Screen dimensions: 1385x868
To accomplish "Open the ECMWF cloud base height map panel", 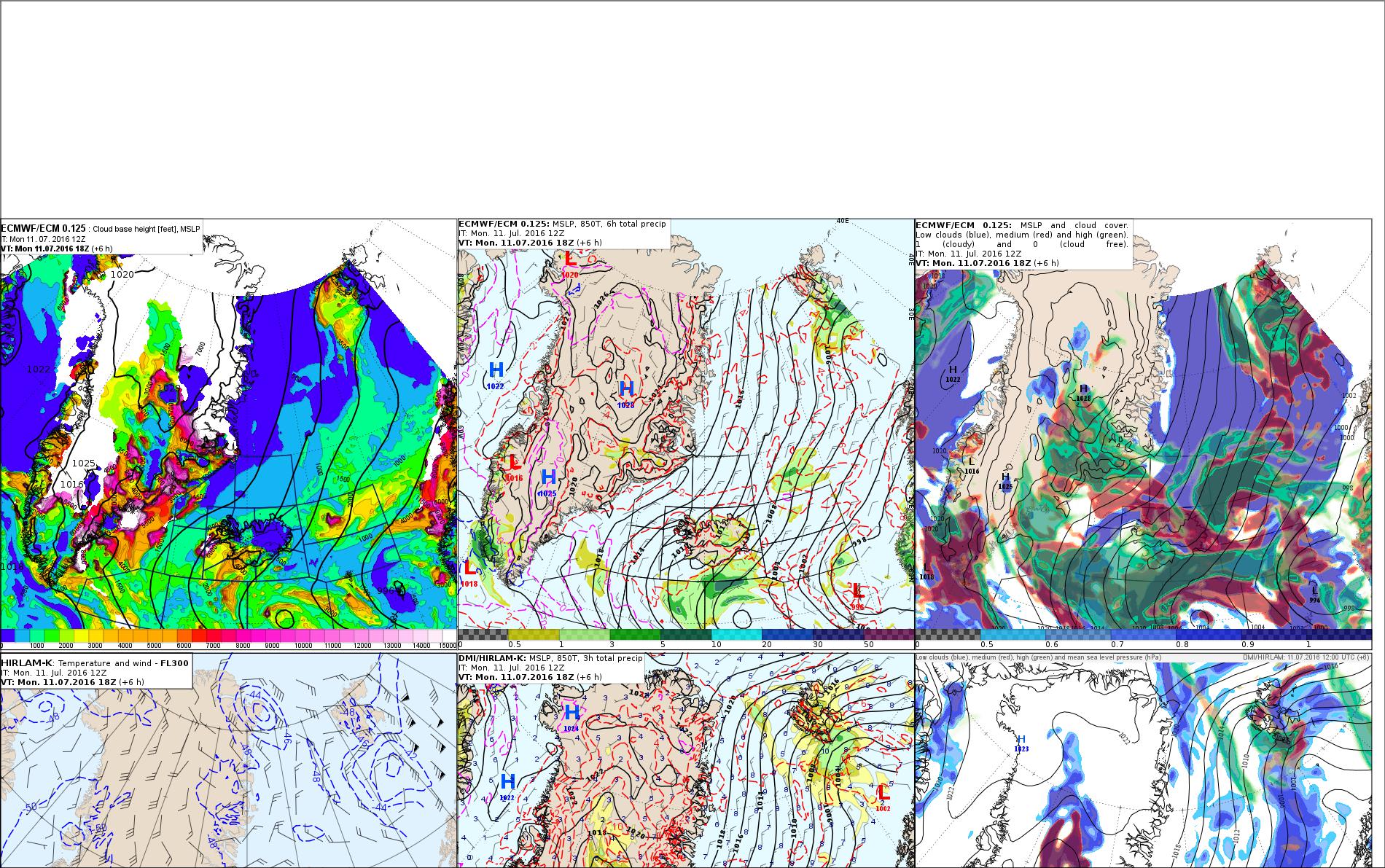I will click(228, 434).
